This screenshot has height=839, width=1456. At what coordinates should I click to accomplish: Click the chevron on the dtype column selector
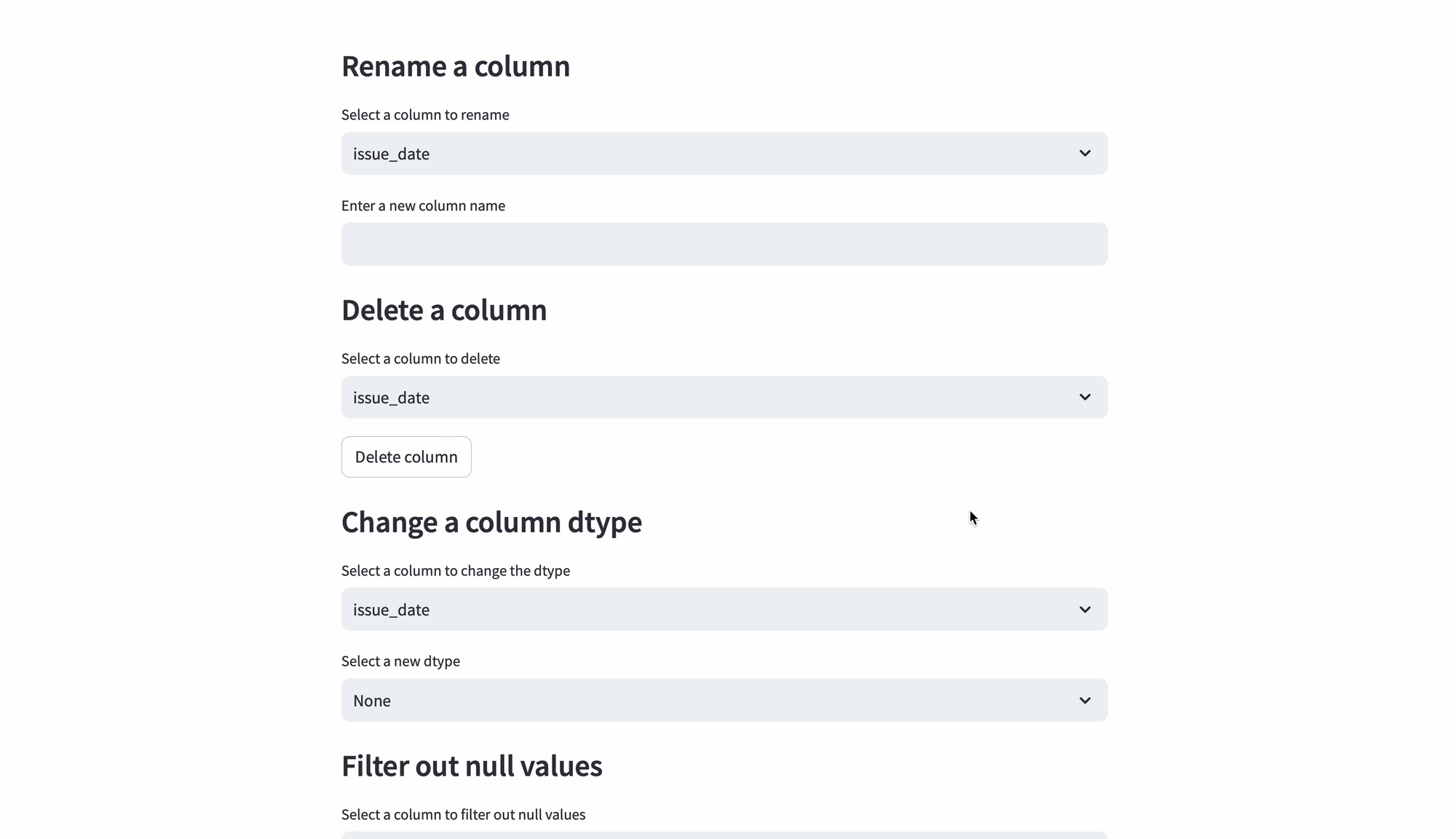pos(1085,610)
